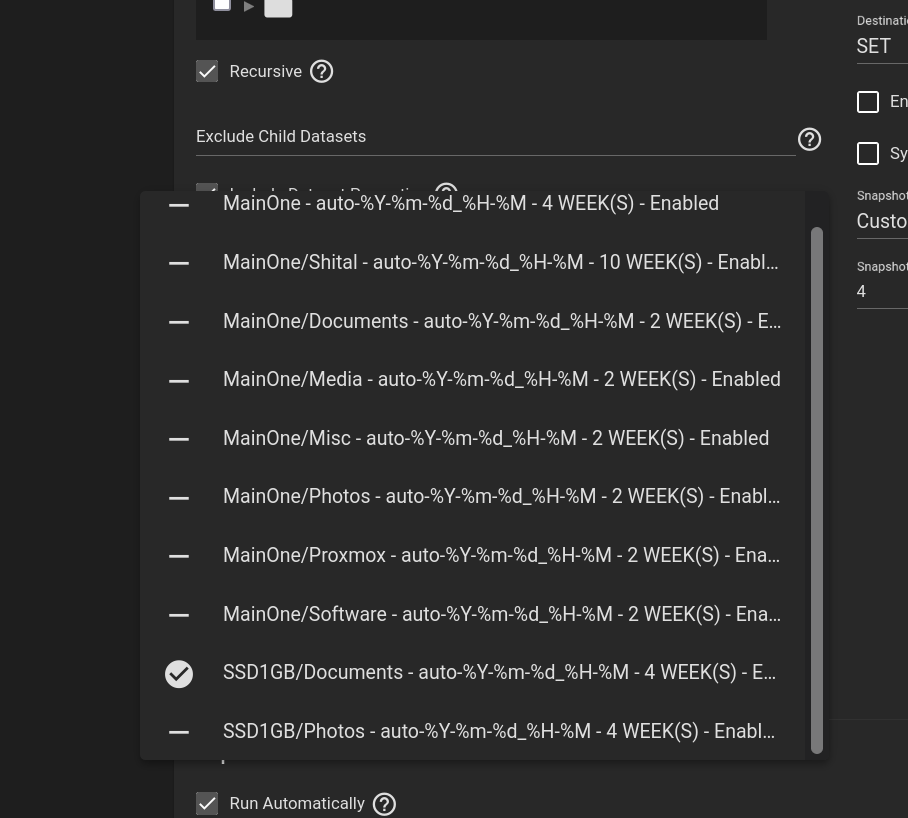Disable the Run Automatically checkbox
The image size is (908, 818).
point(207,804)
